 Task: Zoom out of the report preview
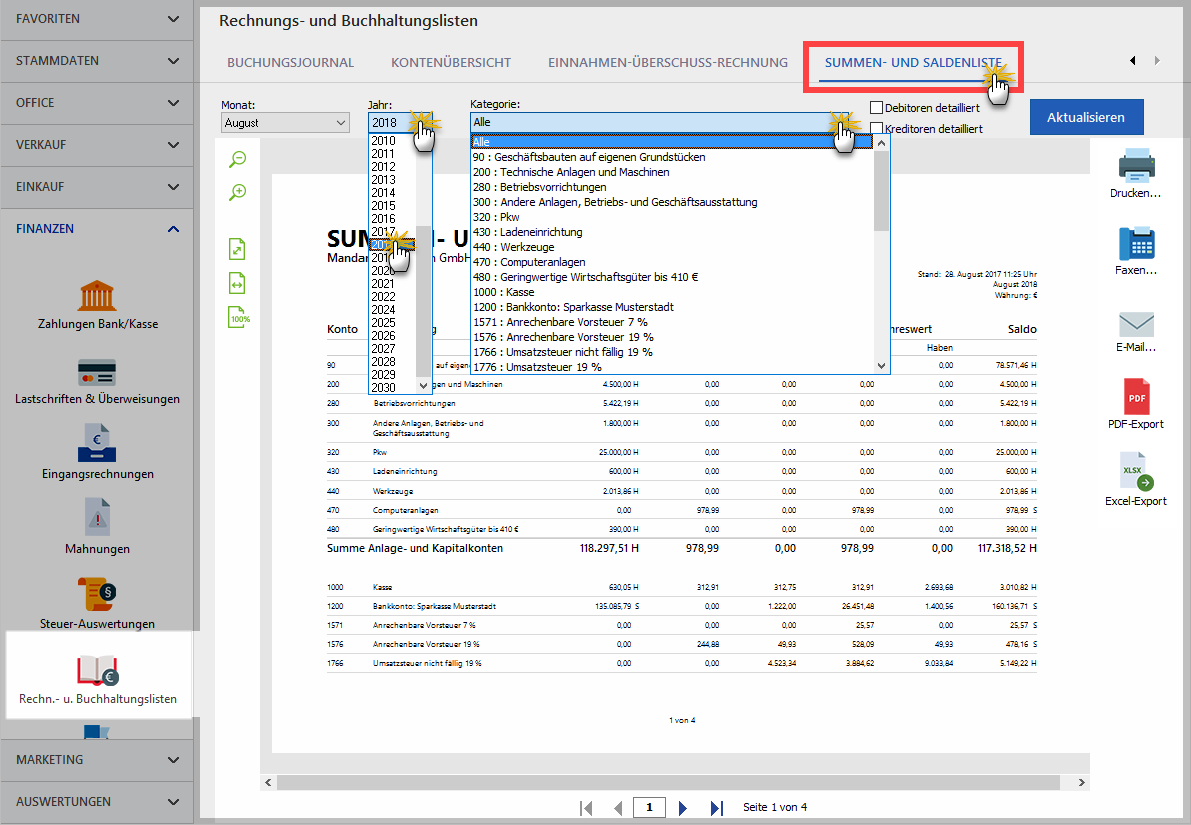(x=238, y=159)
